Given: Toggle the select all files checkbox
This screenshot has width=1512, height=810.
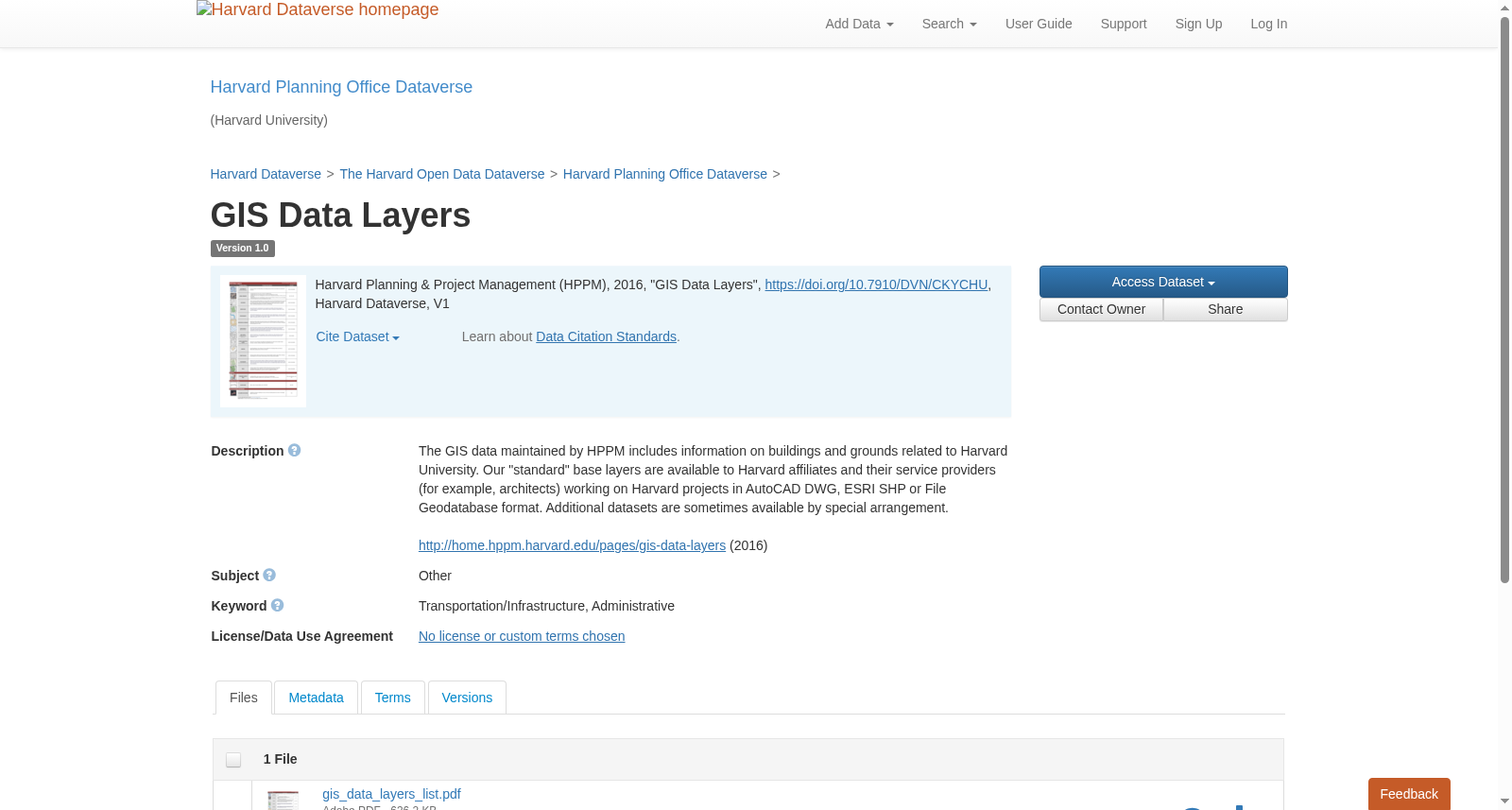Looking at the screenshot, I should [233, 760].
